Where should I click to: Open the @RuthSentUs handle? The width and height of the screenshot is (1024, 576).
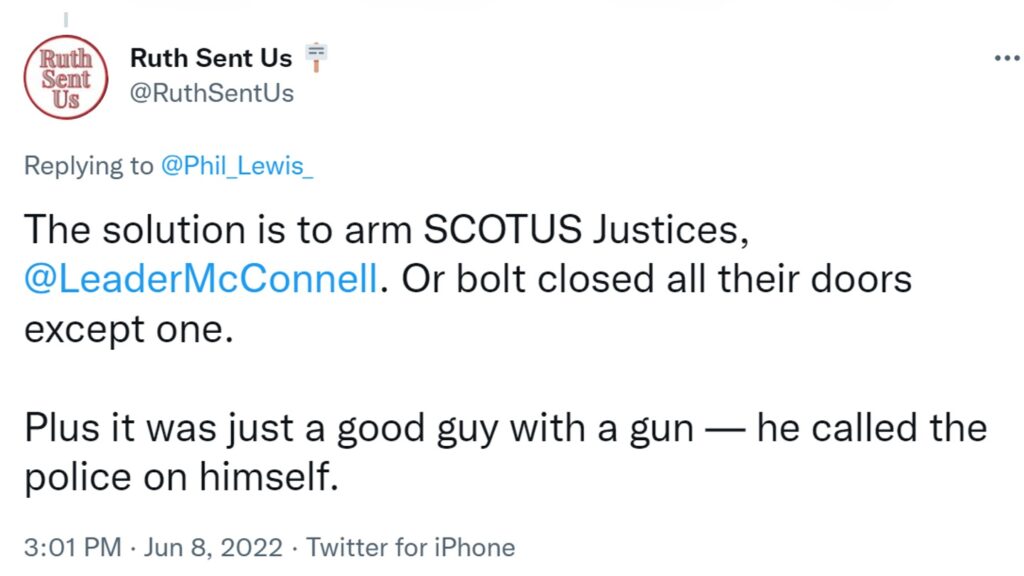[212, 93]
